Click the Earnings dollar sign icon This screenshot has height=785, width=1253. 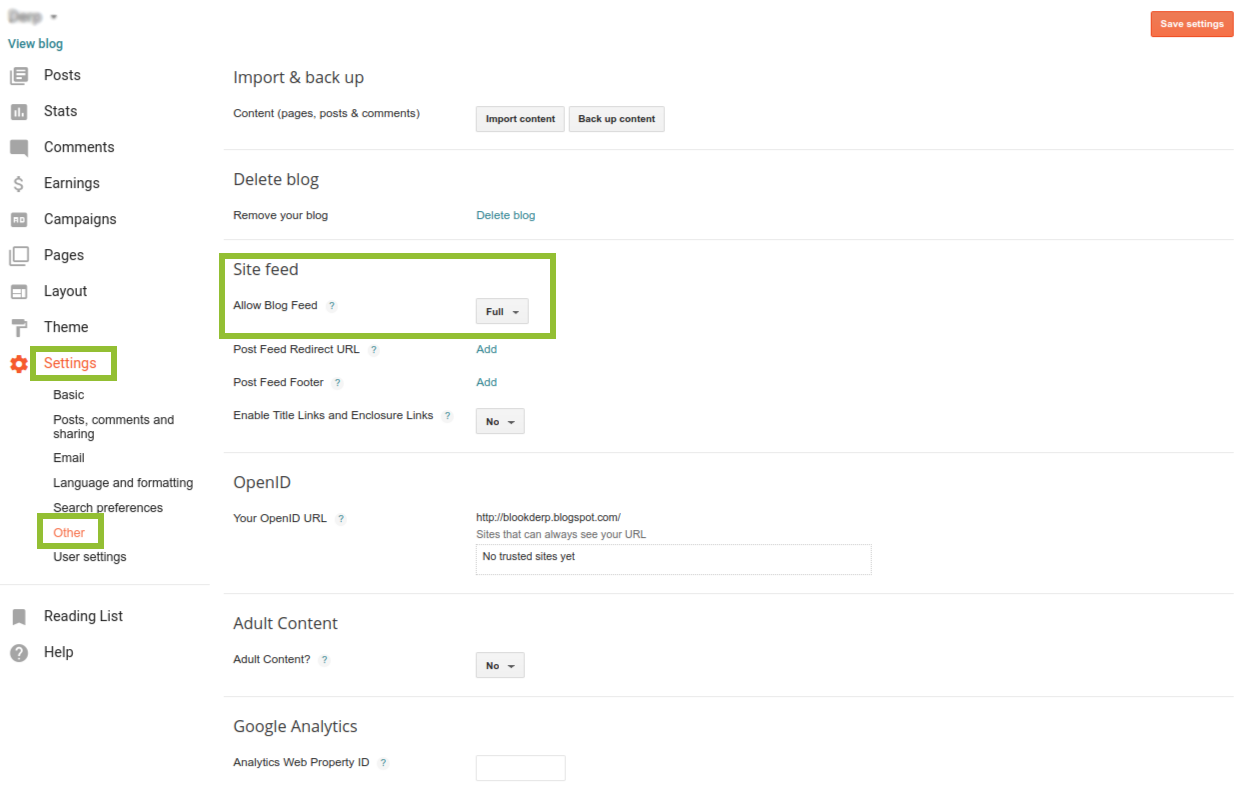pos(19,184)
